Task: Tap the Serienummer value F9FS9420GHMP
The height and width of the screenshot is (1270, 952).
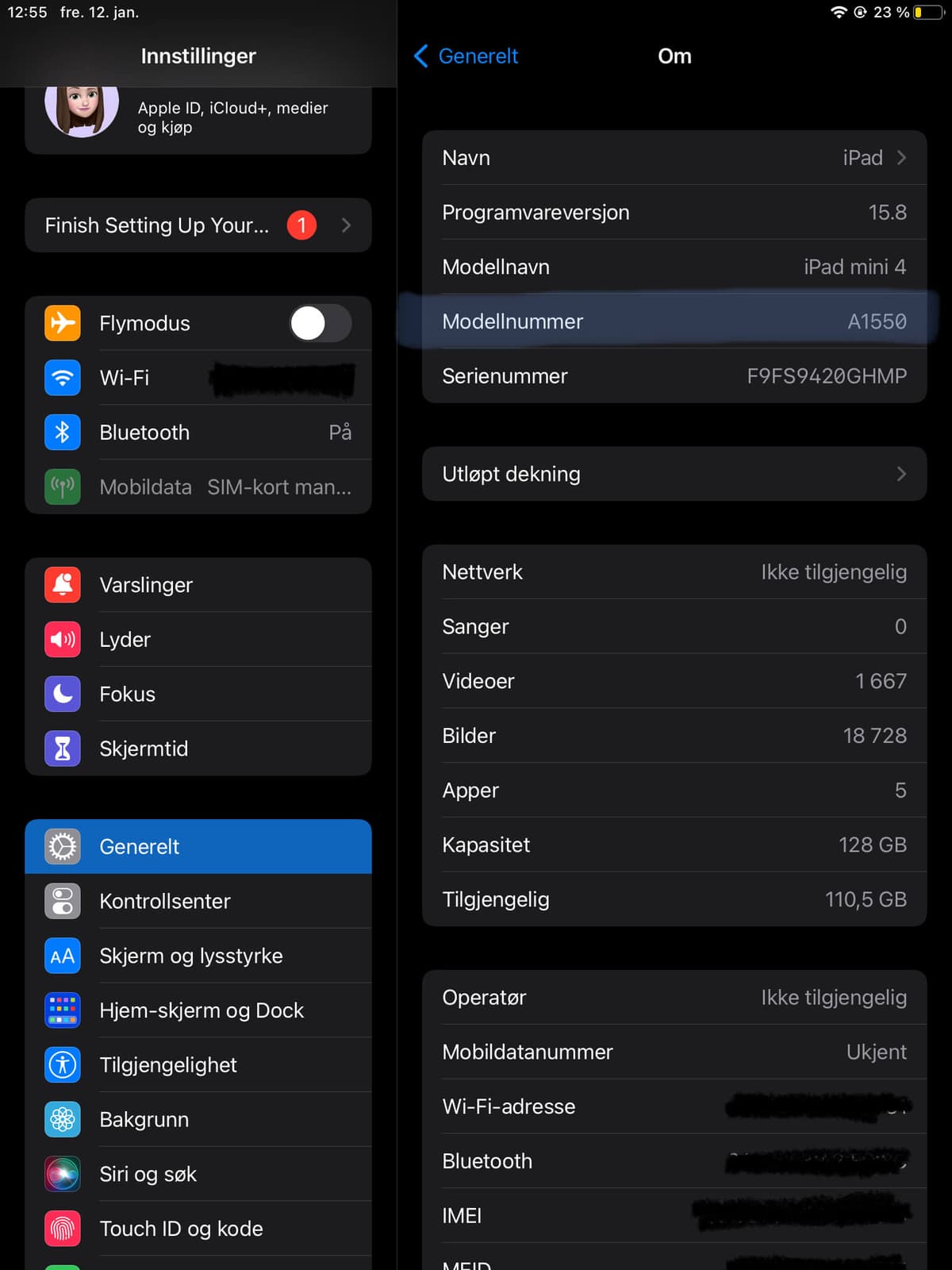Action: 826,376
